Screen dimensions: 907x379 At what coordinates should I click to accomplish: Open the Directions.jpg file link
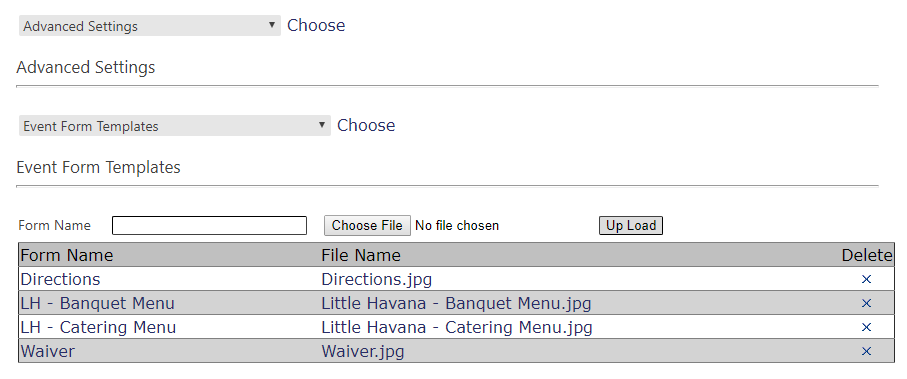coord(377,279)
